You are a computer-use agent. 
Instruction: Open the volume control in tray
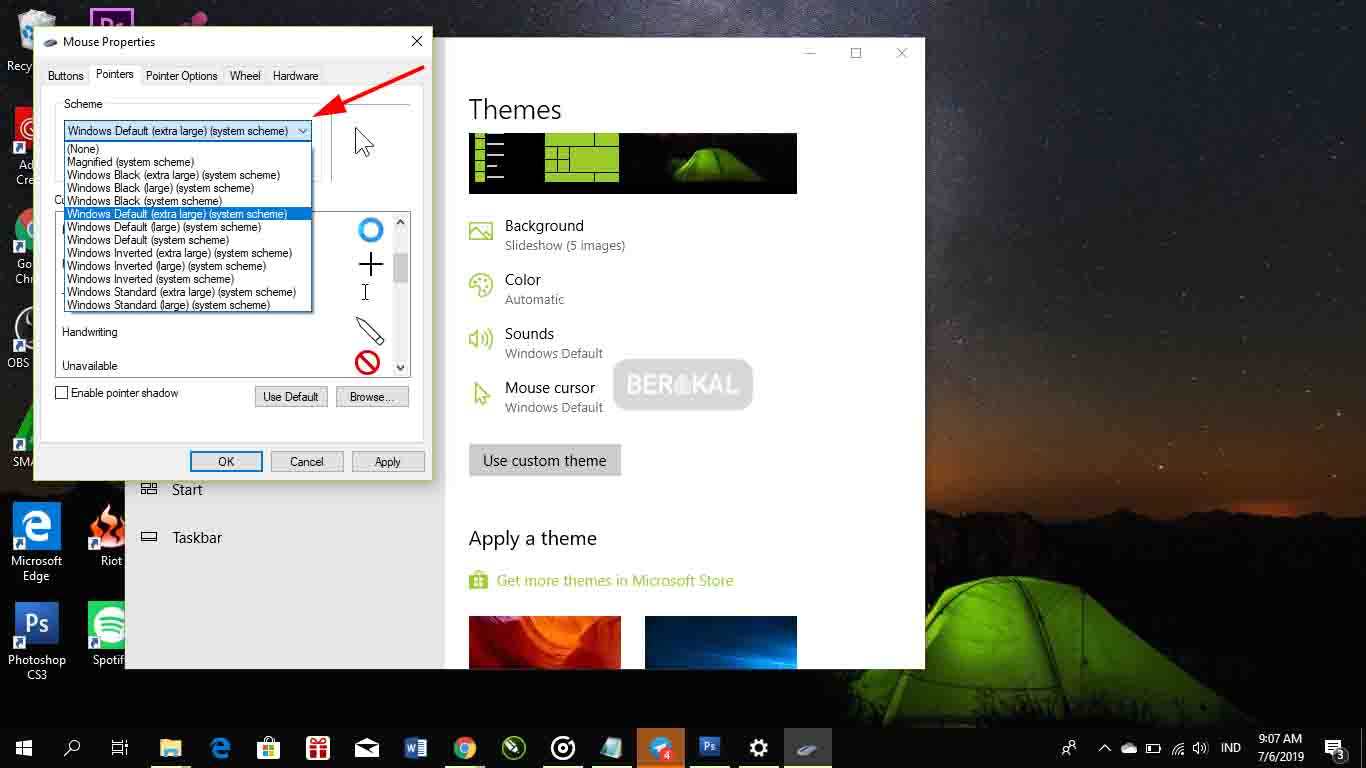pos(1200,748)
